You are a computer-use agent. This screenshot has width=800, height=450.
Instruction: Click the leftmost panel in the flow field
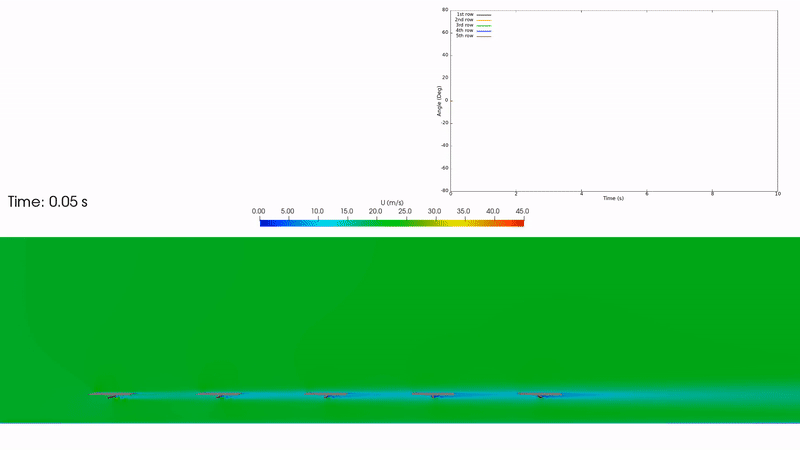click(x=112, y=395)
